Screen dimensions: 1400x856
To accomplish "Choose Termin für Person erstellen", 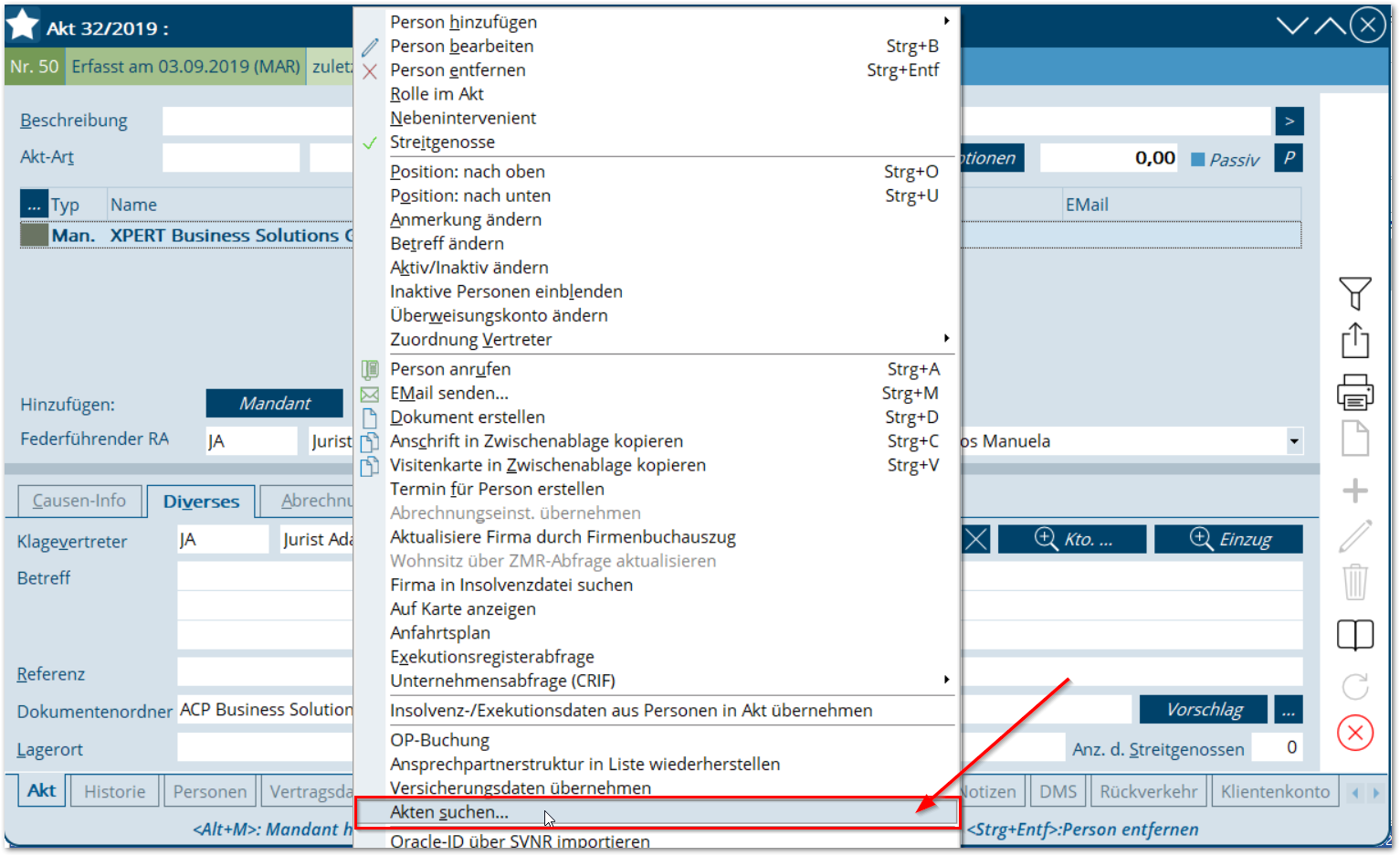I will tap(657, 490).
